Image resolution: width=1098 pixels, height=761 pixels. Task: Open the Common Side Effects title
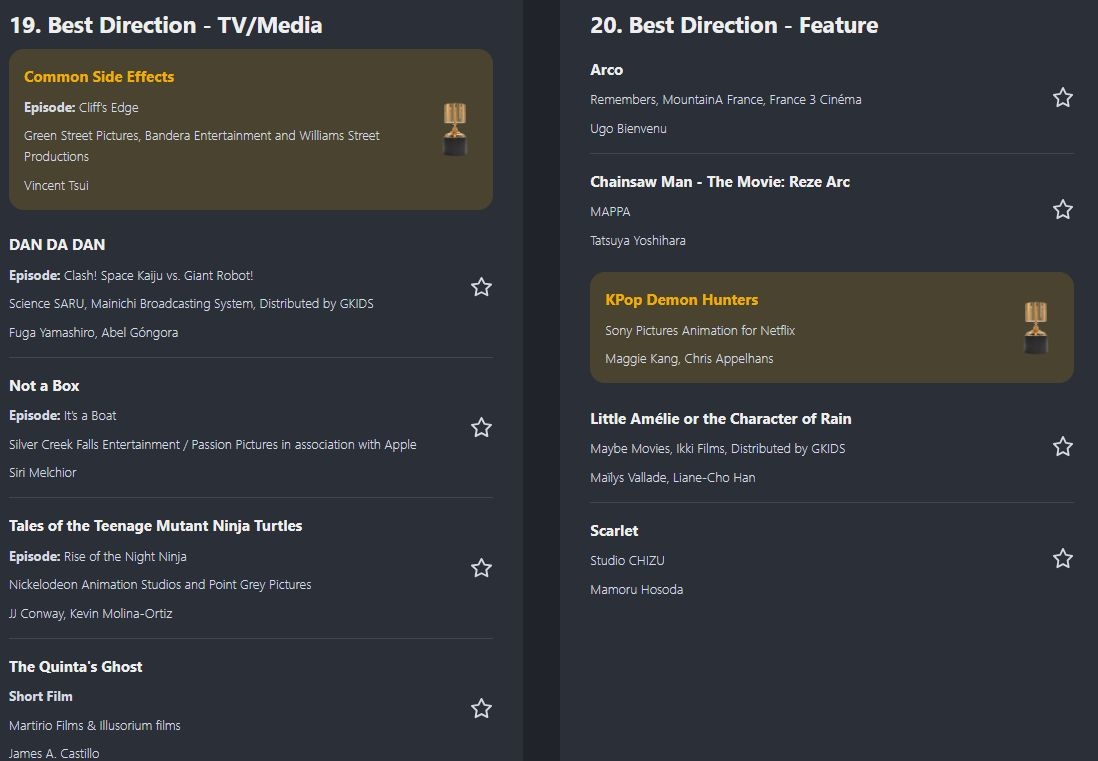(x=99, y=77)
